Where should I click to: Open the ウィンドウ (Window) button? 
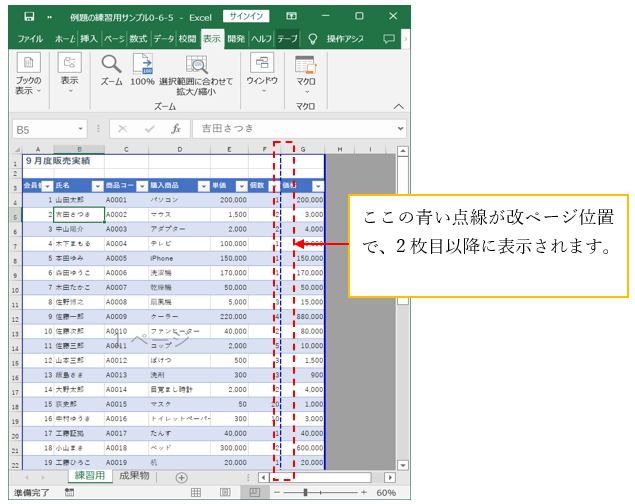coord(262,72)
